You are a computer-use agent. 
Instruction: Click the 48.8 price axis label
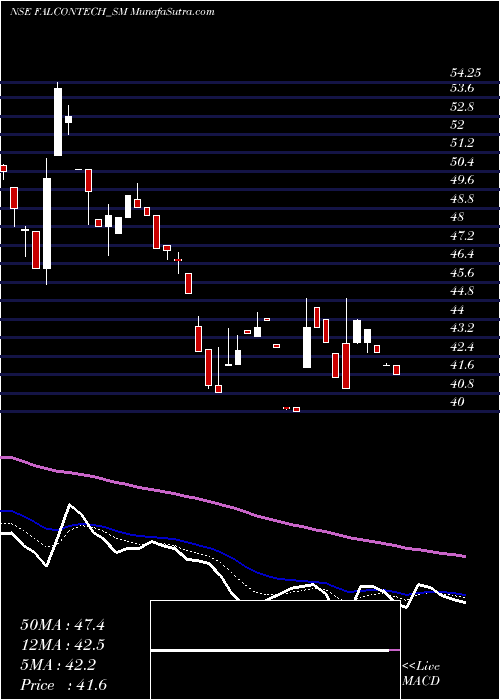462,199
